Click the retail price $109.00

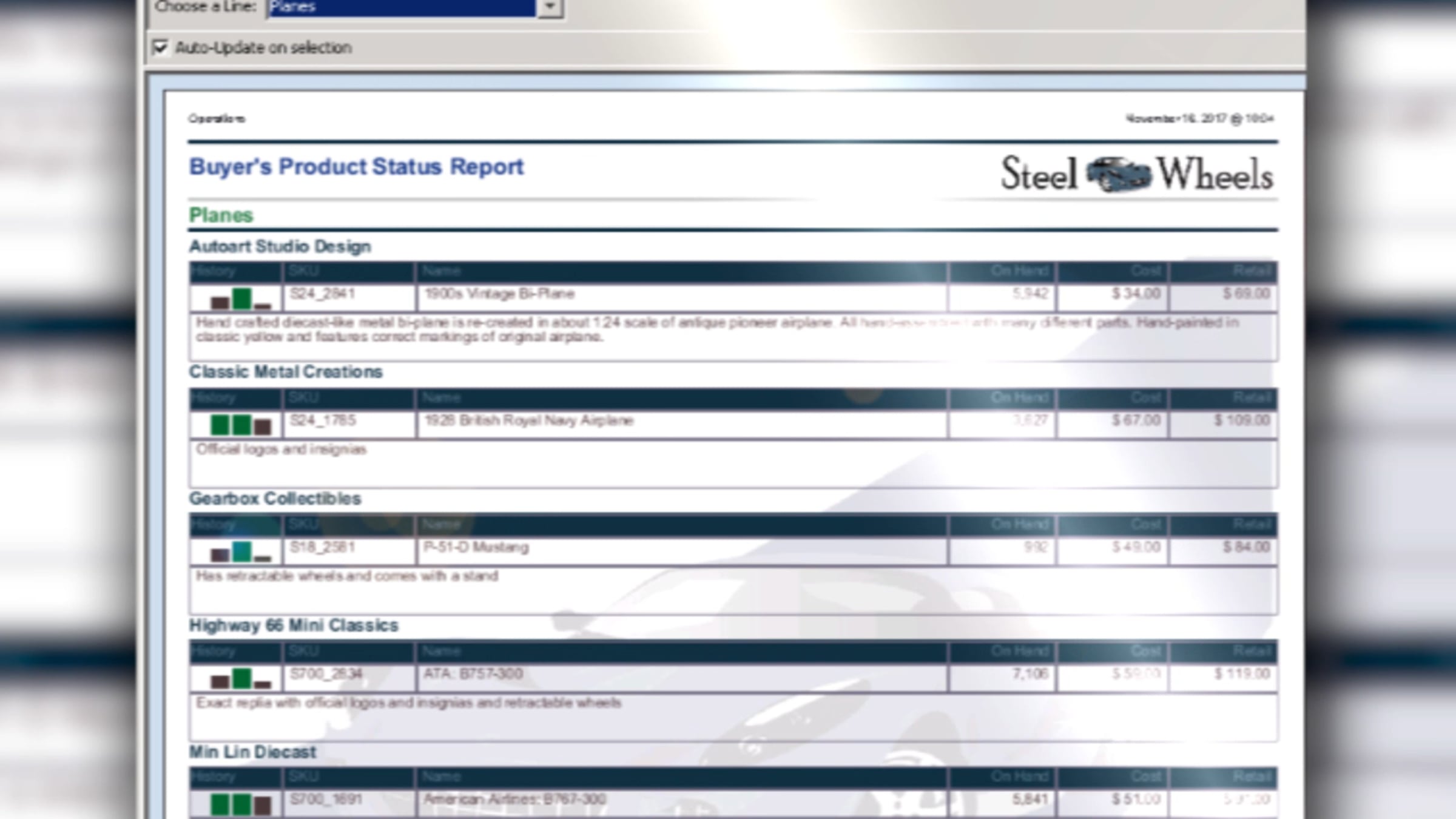tap(1242, 421)
